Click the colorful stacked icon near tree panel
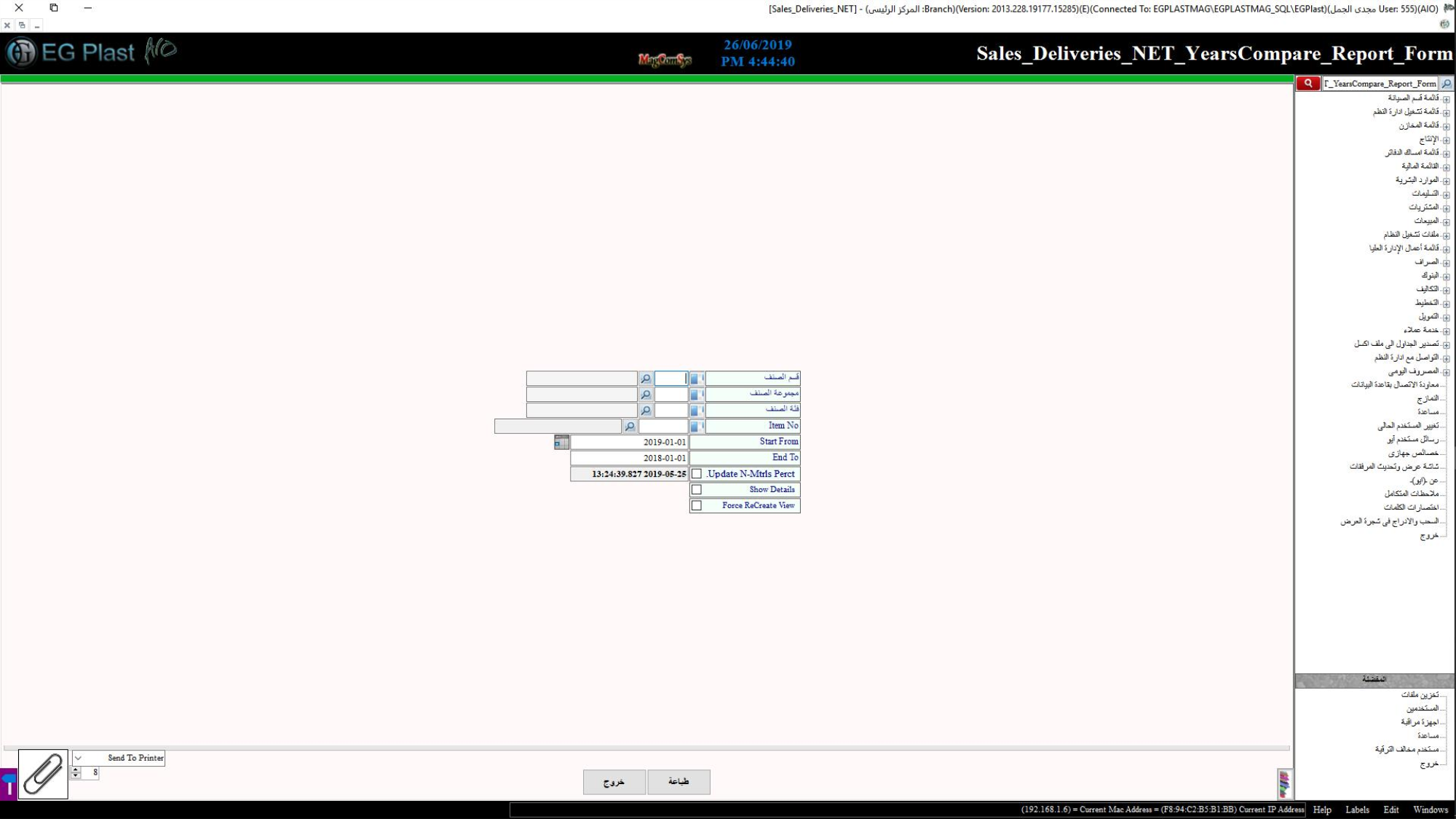Viewport: 1456px width, 819px height. coord(1284,784)
